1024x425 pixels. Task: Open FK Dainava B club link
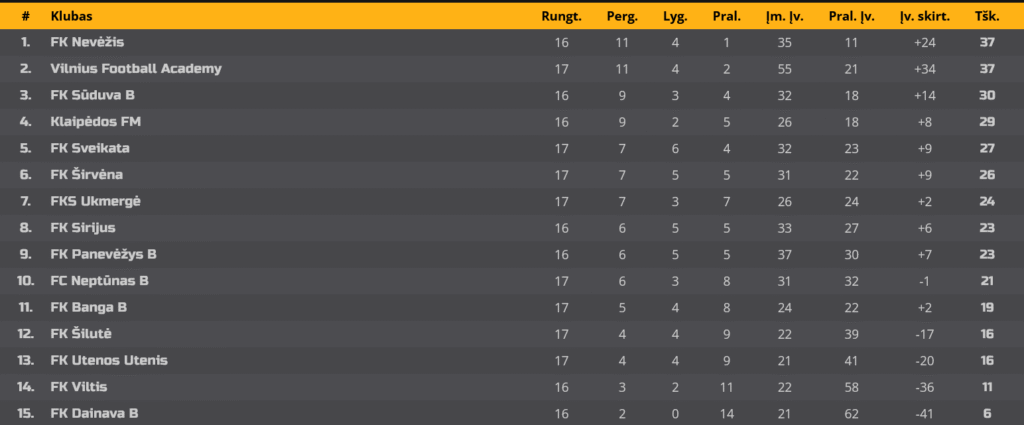pos(94,414)
